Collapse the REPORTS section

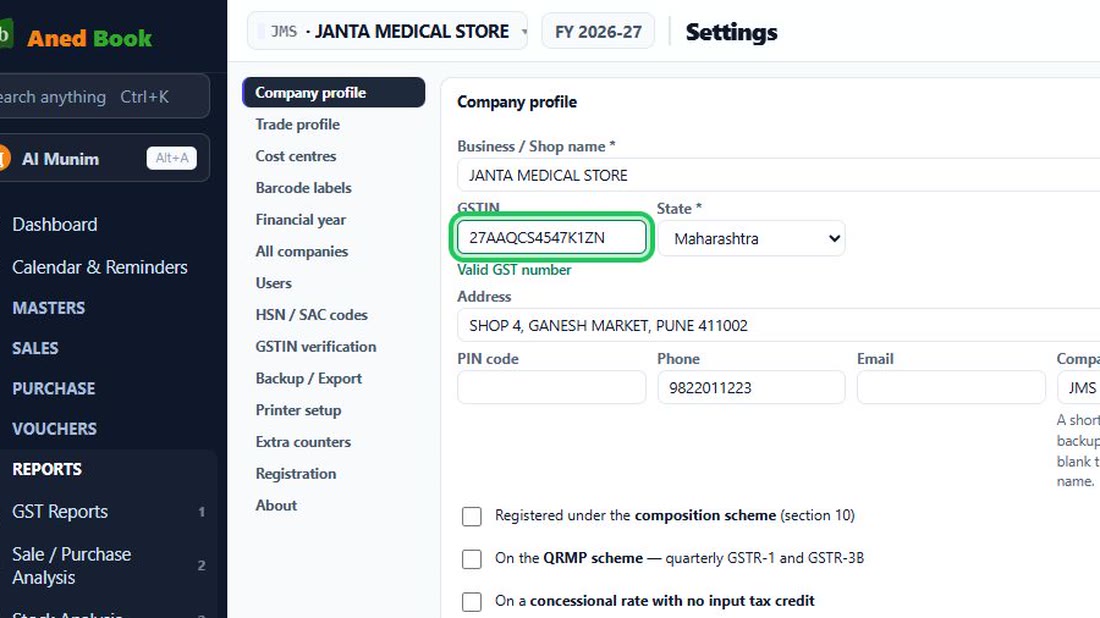click(x=47, y=469)
